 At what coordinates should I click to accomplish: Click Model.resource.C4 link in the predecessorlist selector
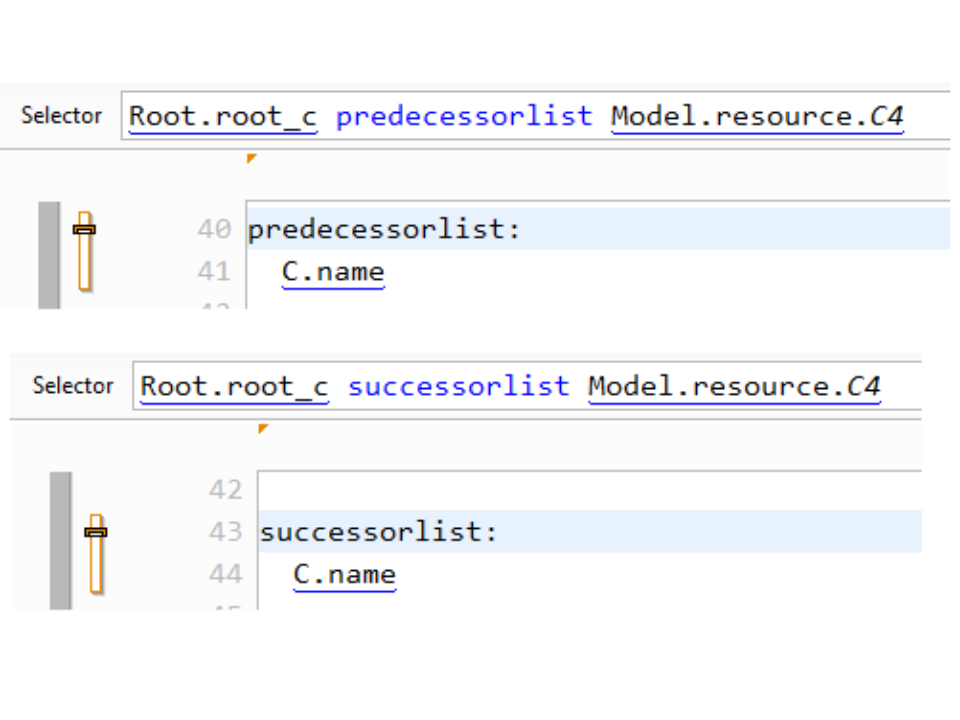[757, 116]
